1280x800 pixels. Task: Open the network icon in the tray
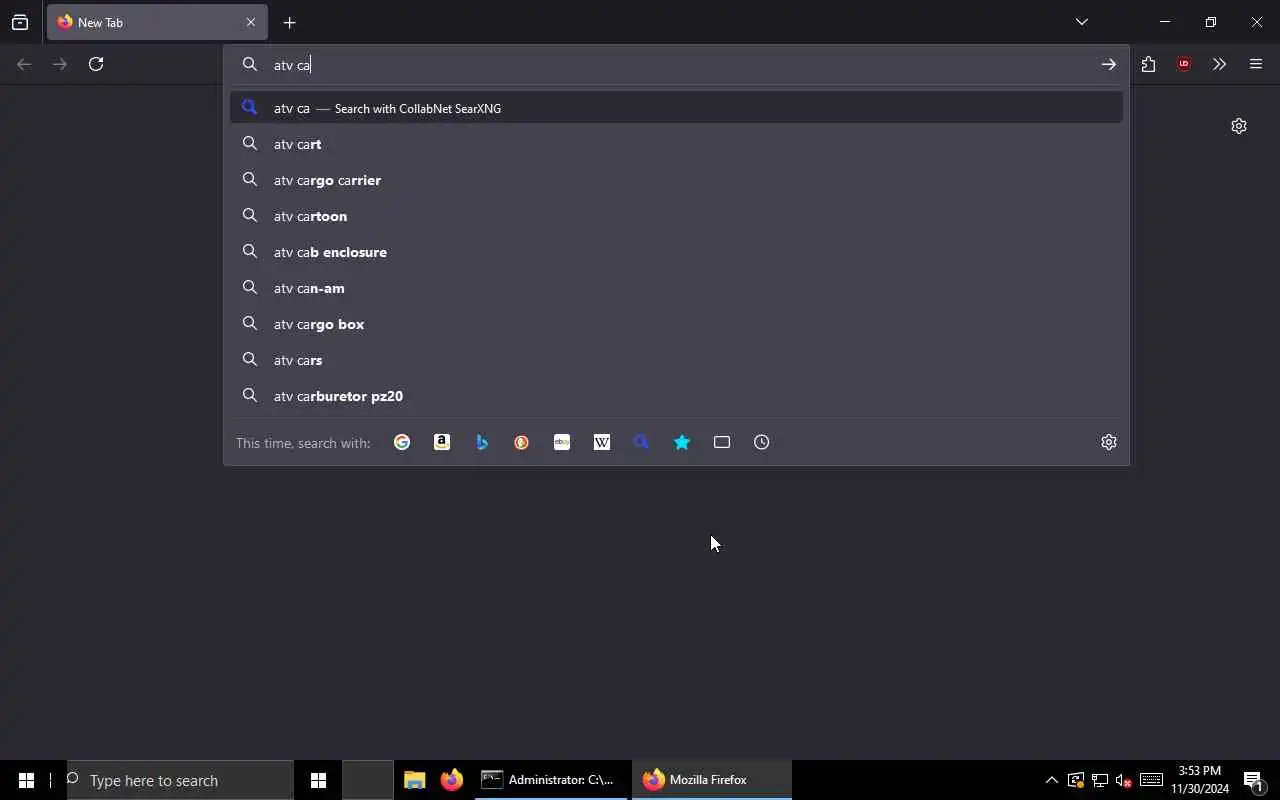[1100, 780]
